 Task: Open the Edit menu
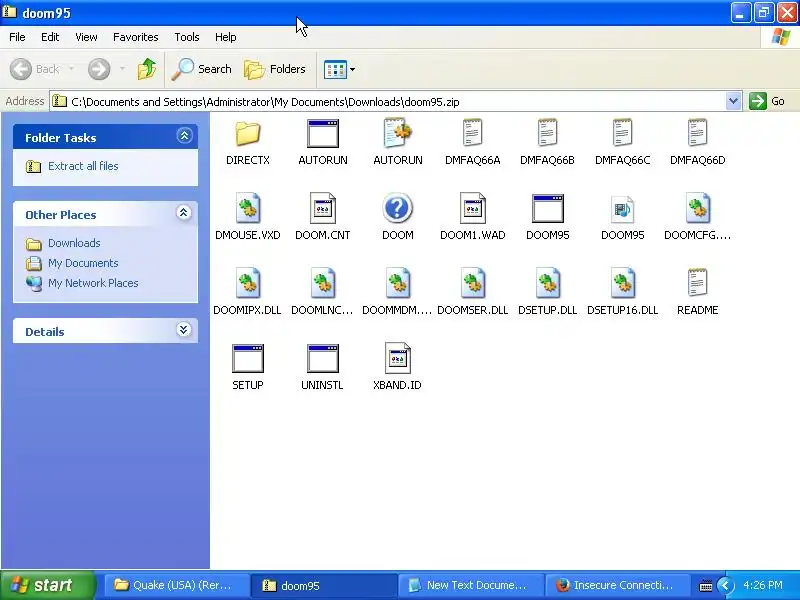pos(50,37)
